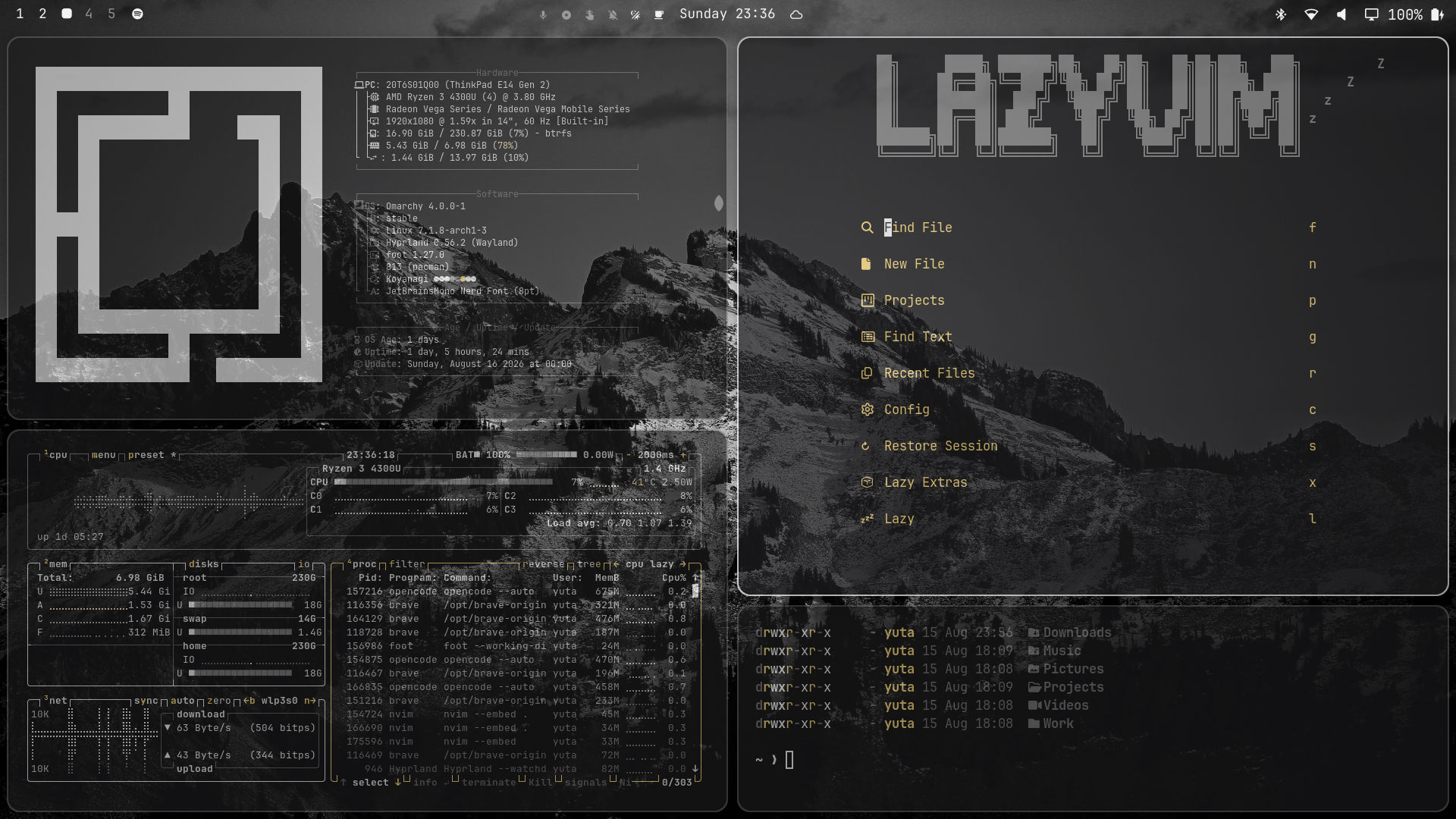
Task: Click the monitor display icon
Action: pos(1371,14)
